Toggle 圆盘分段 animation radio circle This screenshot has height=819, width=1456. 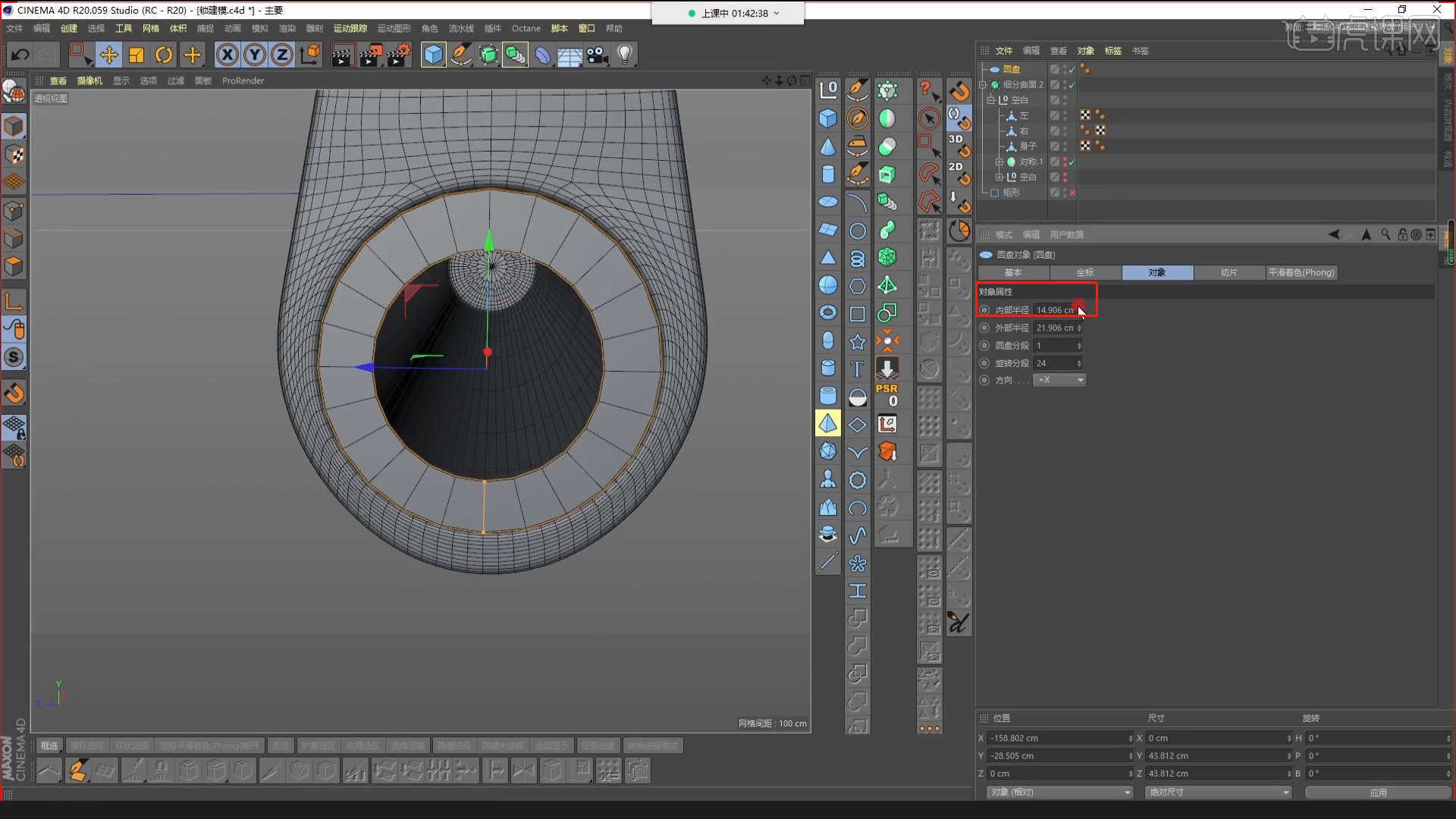coord(985,345)
